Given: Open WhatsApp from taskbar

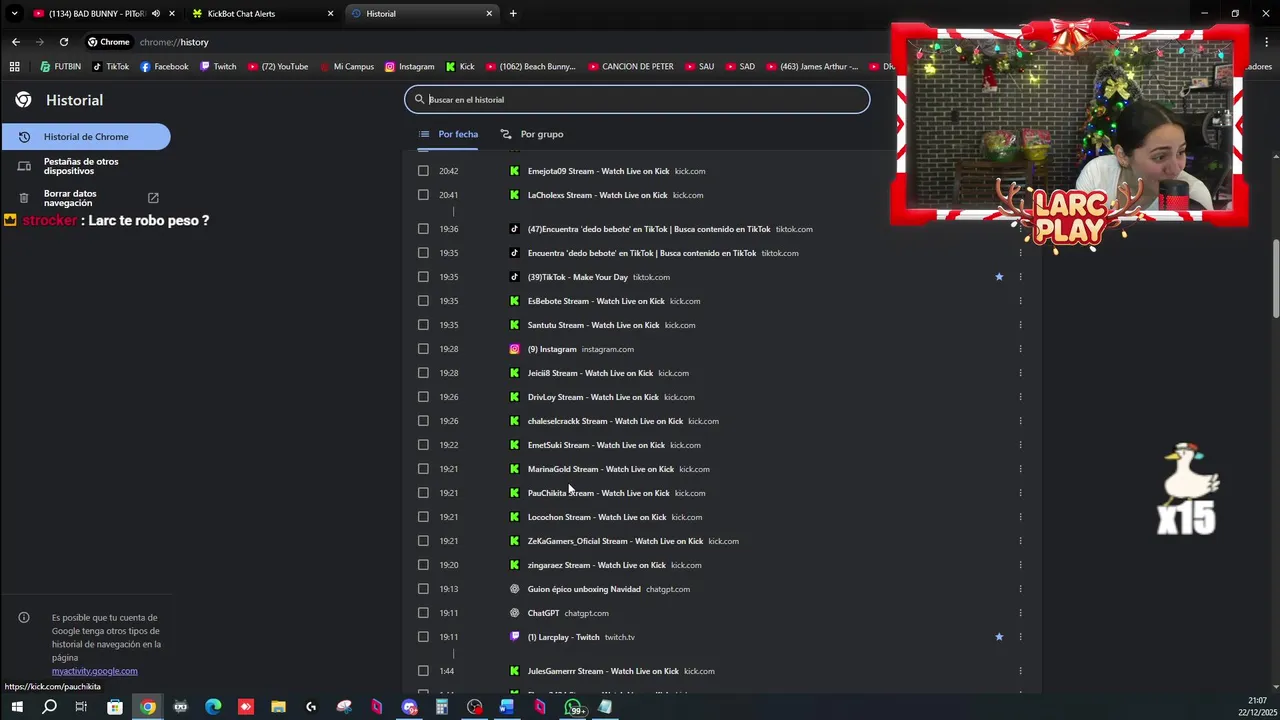Looking at the screenshot, I should point(573,707).
